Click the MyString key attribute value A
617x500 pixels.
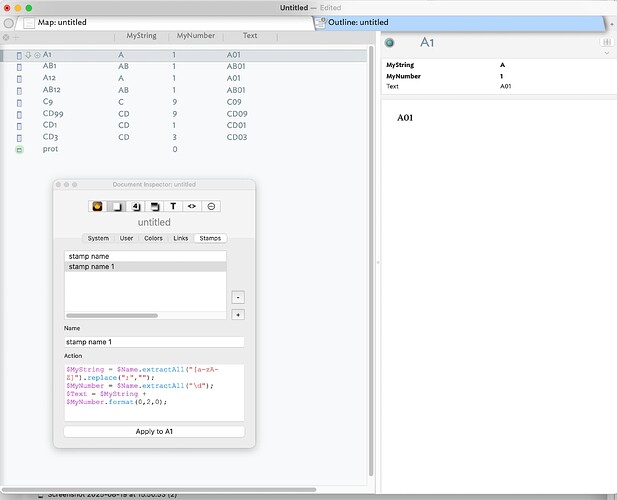[502, 65]
